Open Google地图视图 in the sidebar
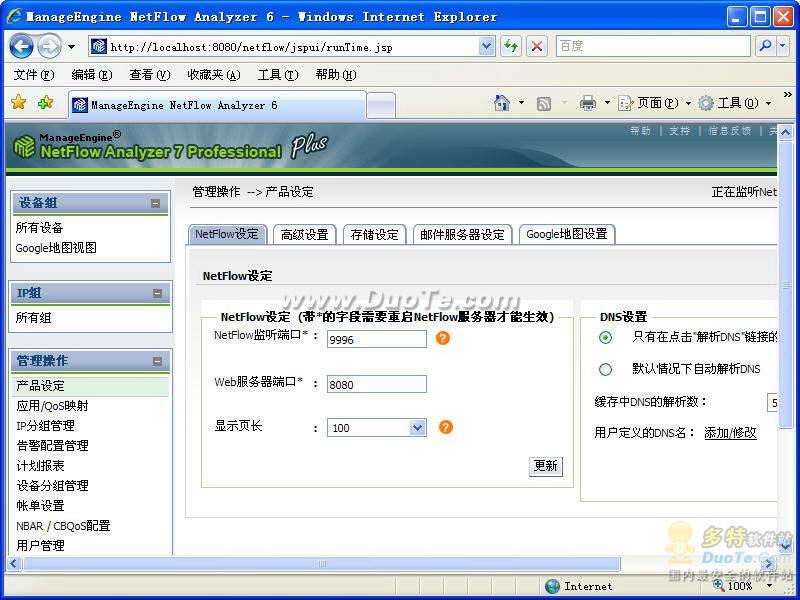Viewport: 800px width, 600px height. (x=56, y=248)
